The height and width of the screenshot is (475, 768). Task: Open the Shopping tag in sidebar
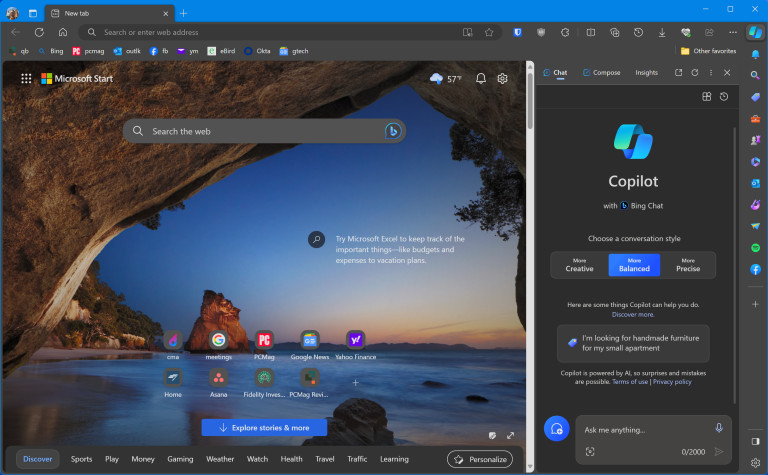(755, 97)
